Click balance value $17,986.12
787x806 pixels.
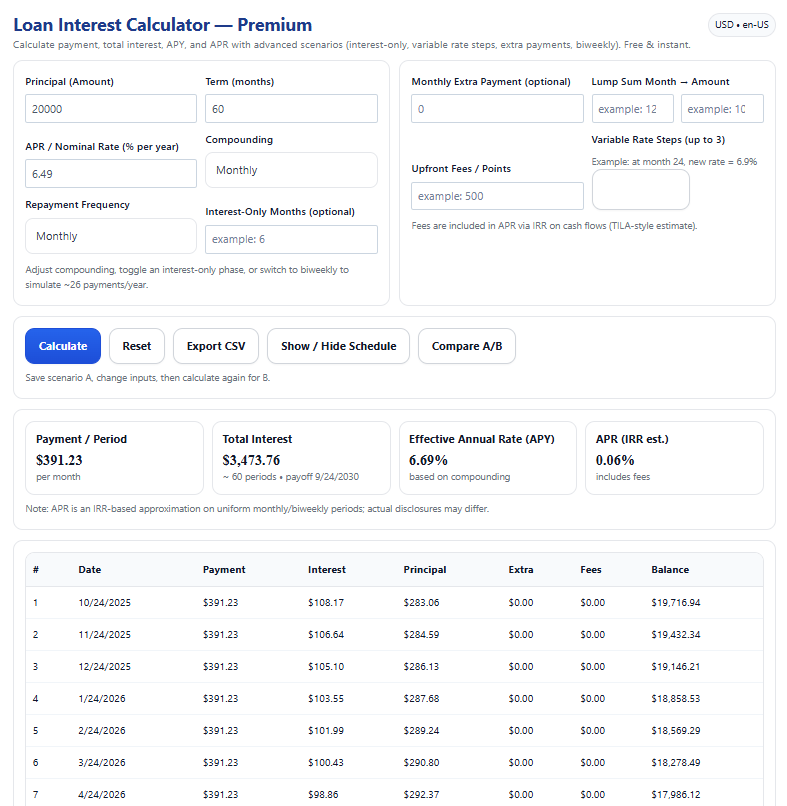click(x=675, y=794)
